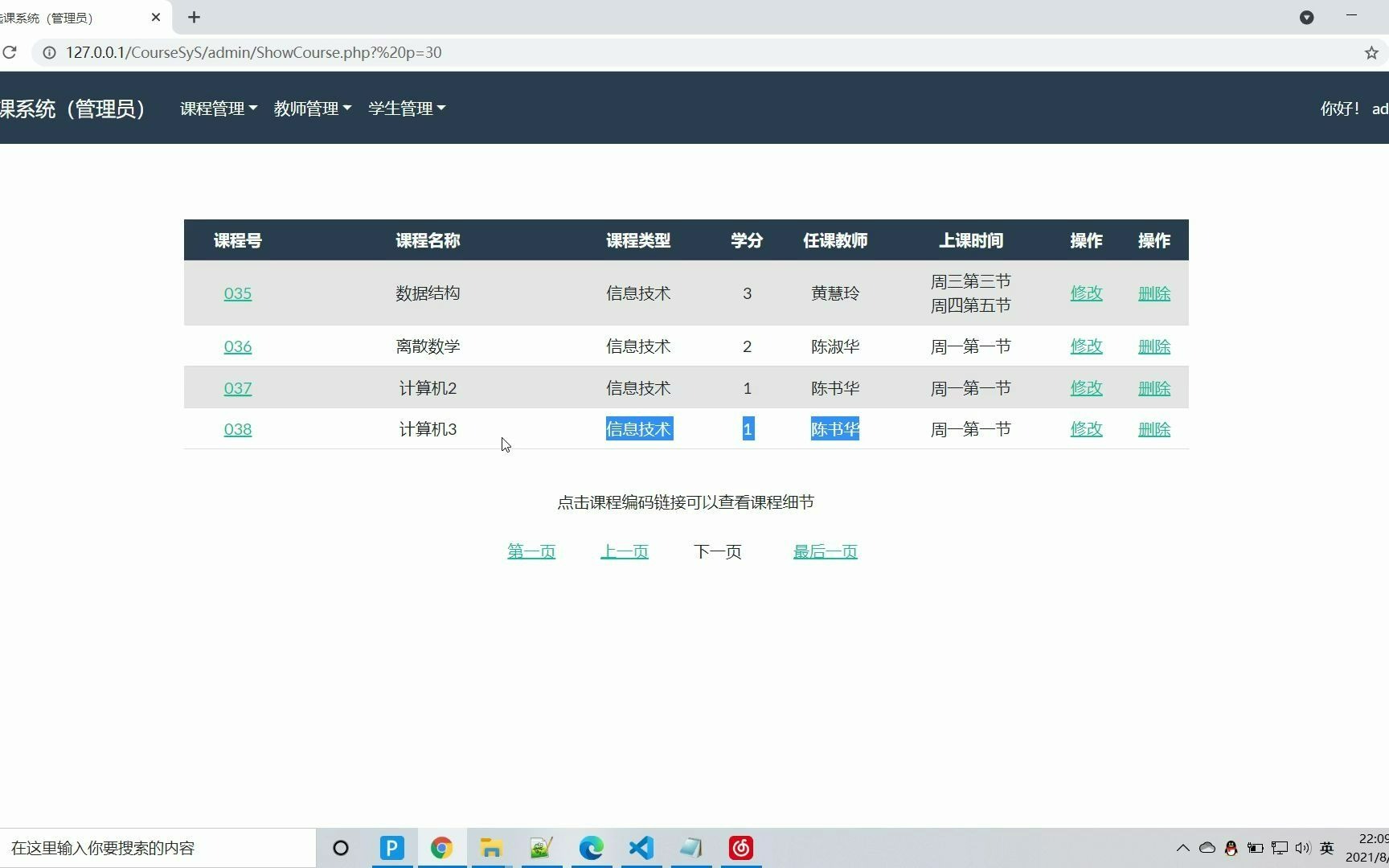The width and height of the screenshot is (1389, 868).
Task: Open the QQ penguin tray icon
Action: point(1231,848)
